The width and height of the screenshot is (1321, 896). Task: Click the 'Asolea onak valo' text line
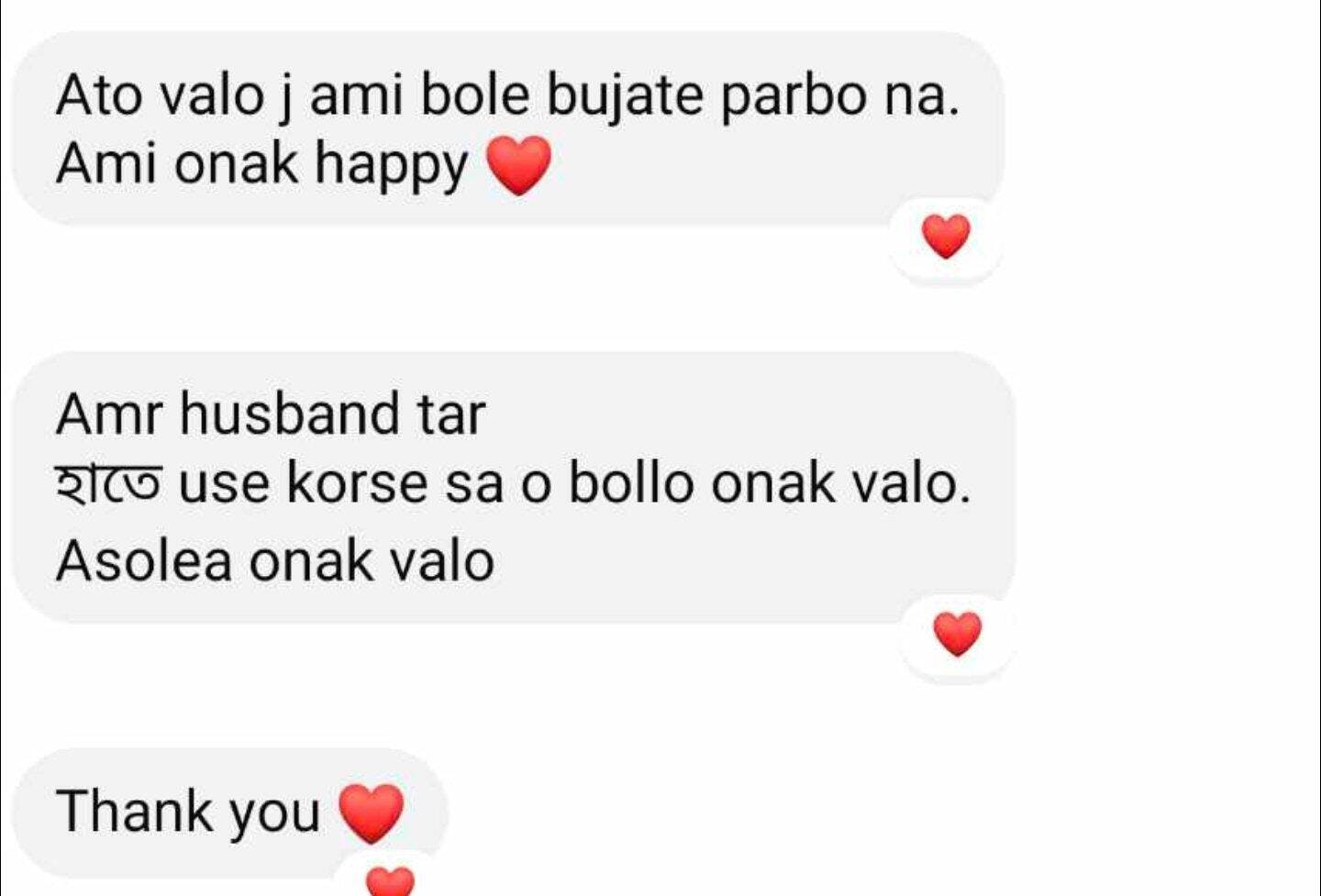(x=275, y=560)
